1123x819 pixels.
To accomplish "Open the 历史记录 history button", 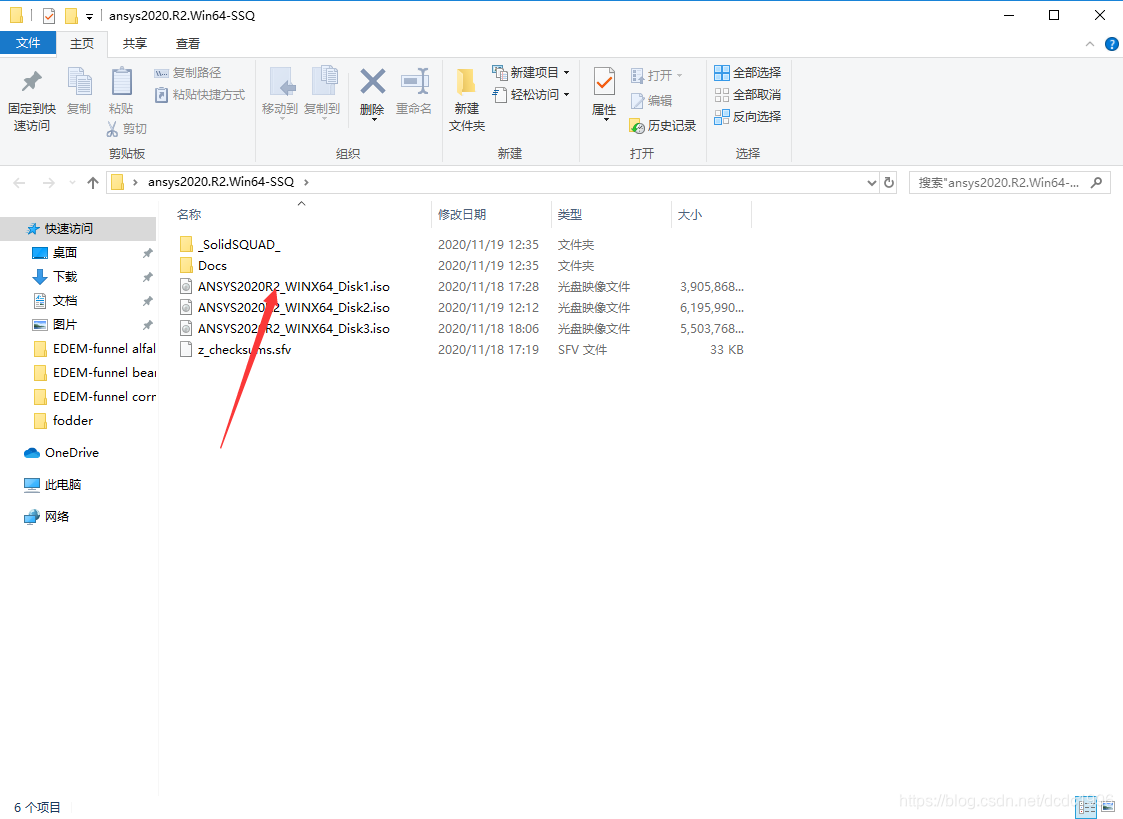I will [x=662, y=125].
